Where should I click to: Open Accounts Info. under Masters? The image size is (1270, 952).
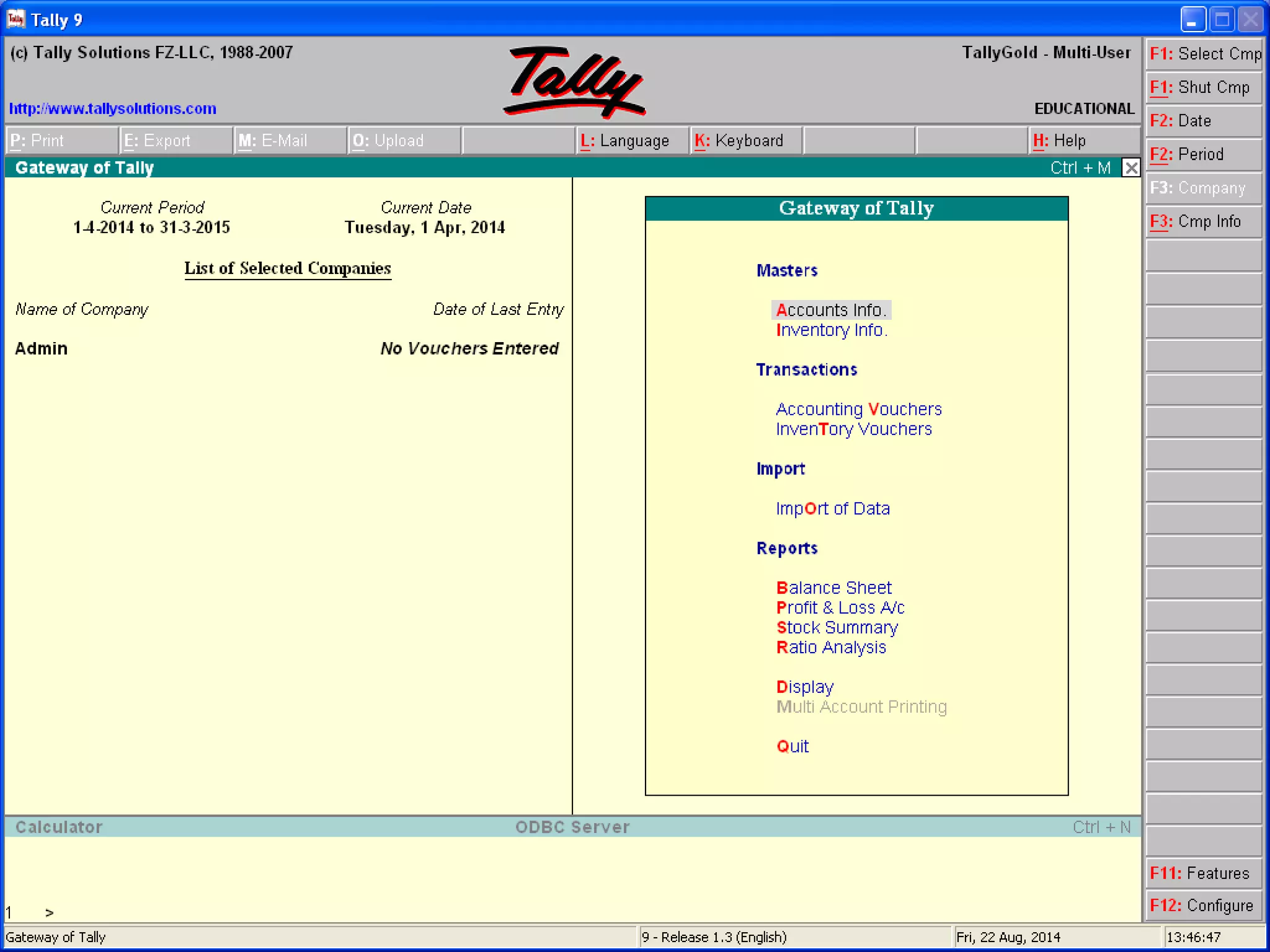pyautogui.click(x=831, y=310)
